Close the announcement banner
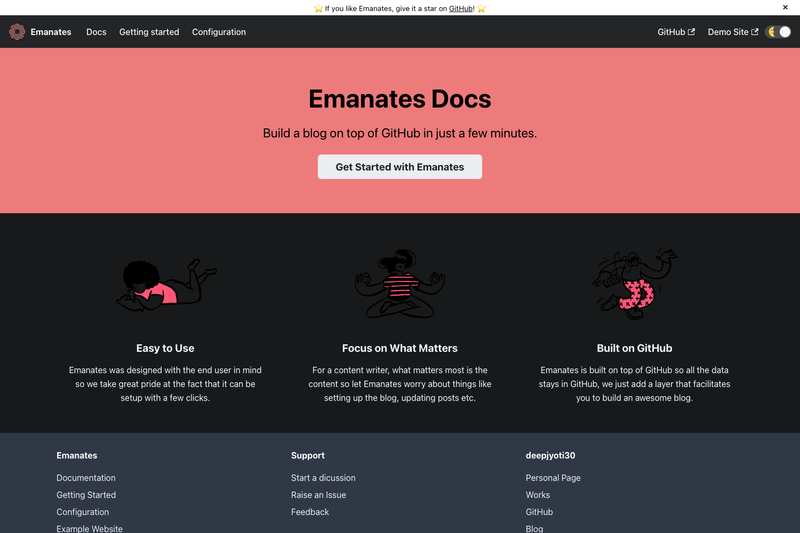Screen dimensions: 800x533 [785, 7]
